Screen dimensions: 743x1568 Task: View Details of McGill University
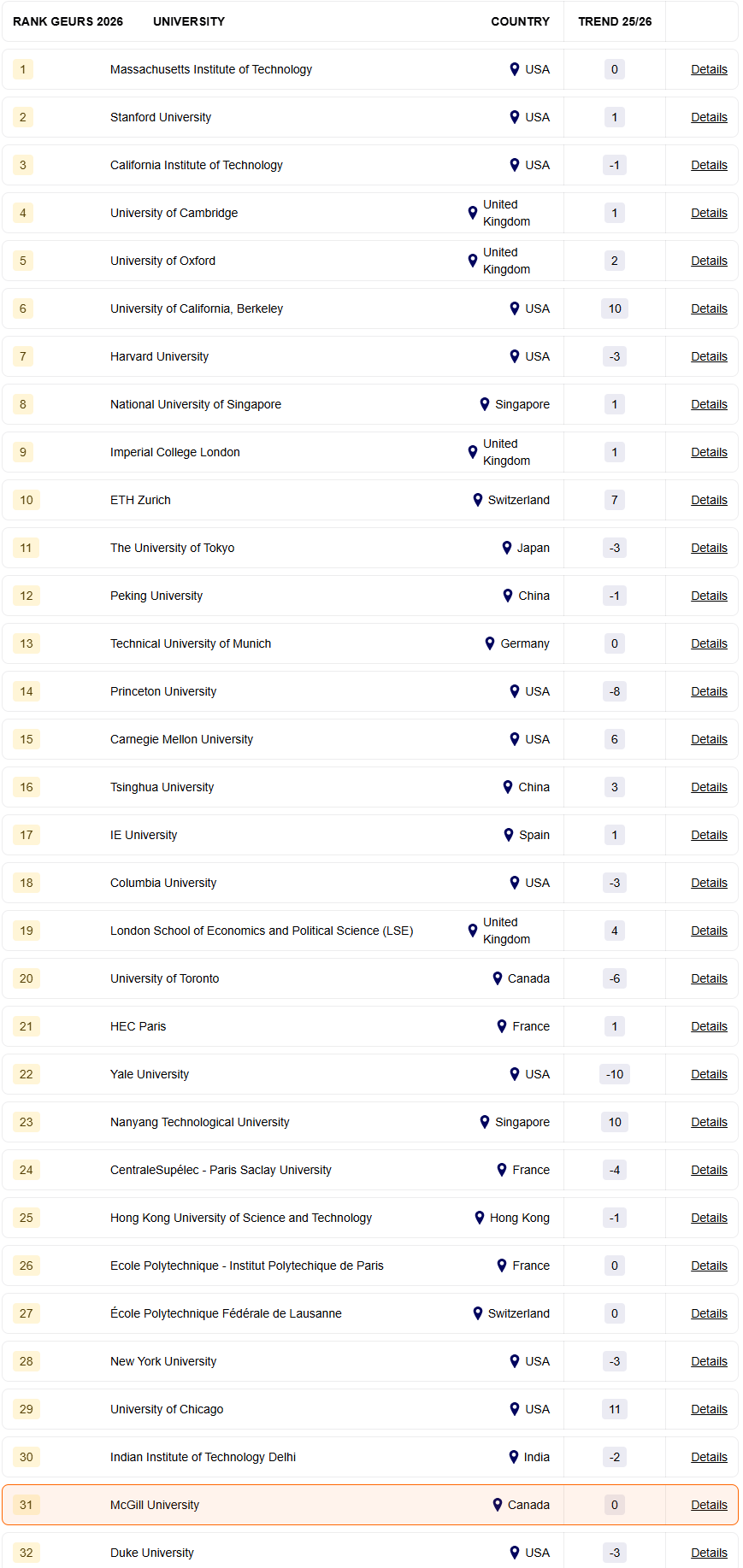point(709,1505)
